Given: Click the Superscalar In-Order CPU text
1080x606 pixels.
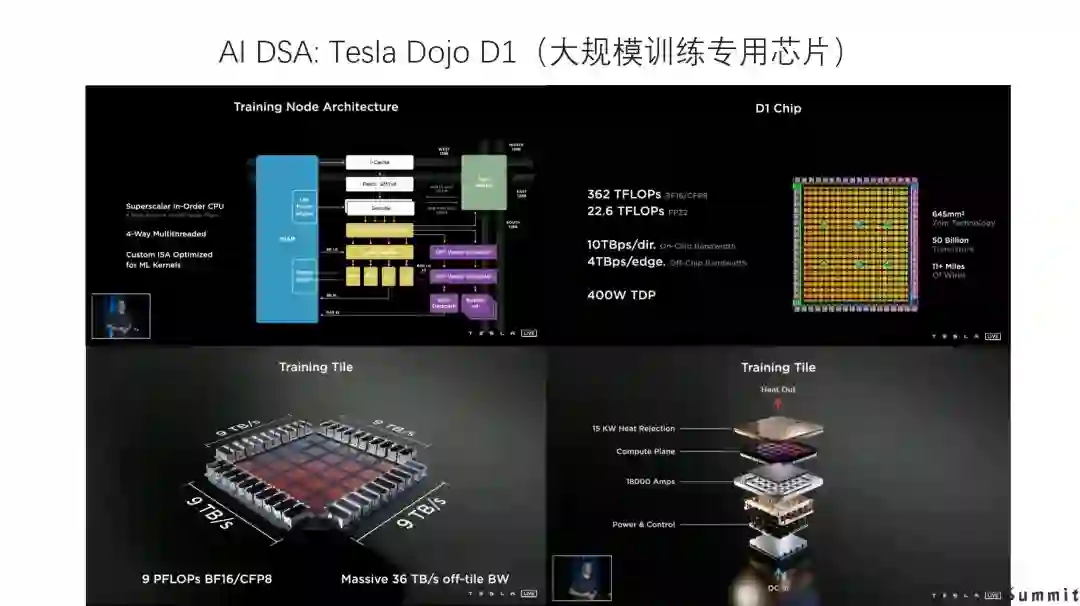Looking at the screenshot, I should [x=175, y=206].
